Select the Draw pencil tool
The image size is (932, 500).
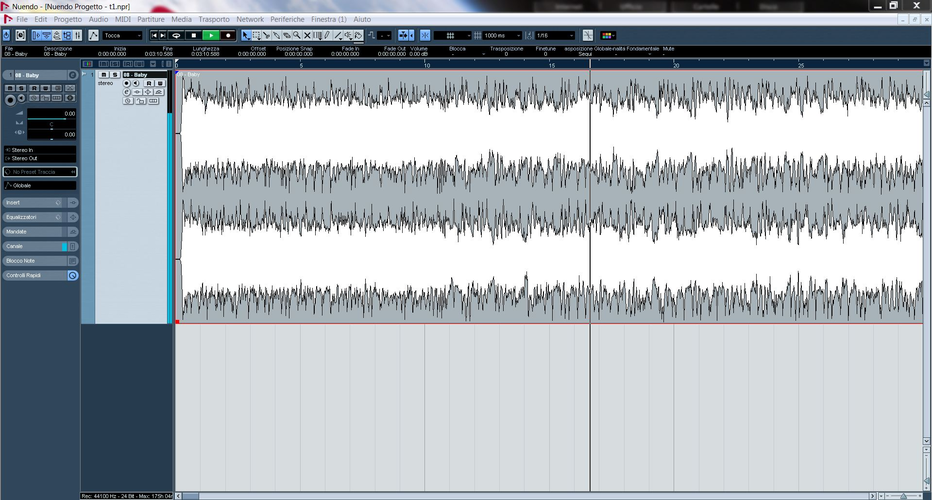[x=327, y=36]
